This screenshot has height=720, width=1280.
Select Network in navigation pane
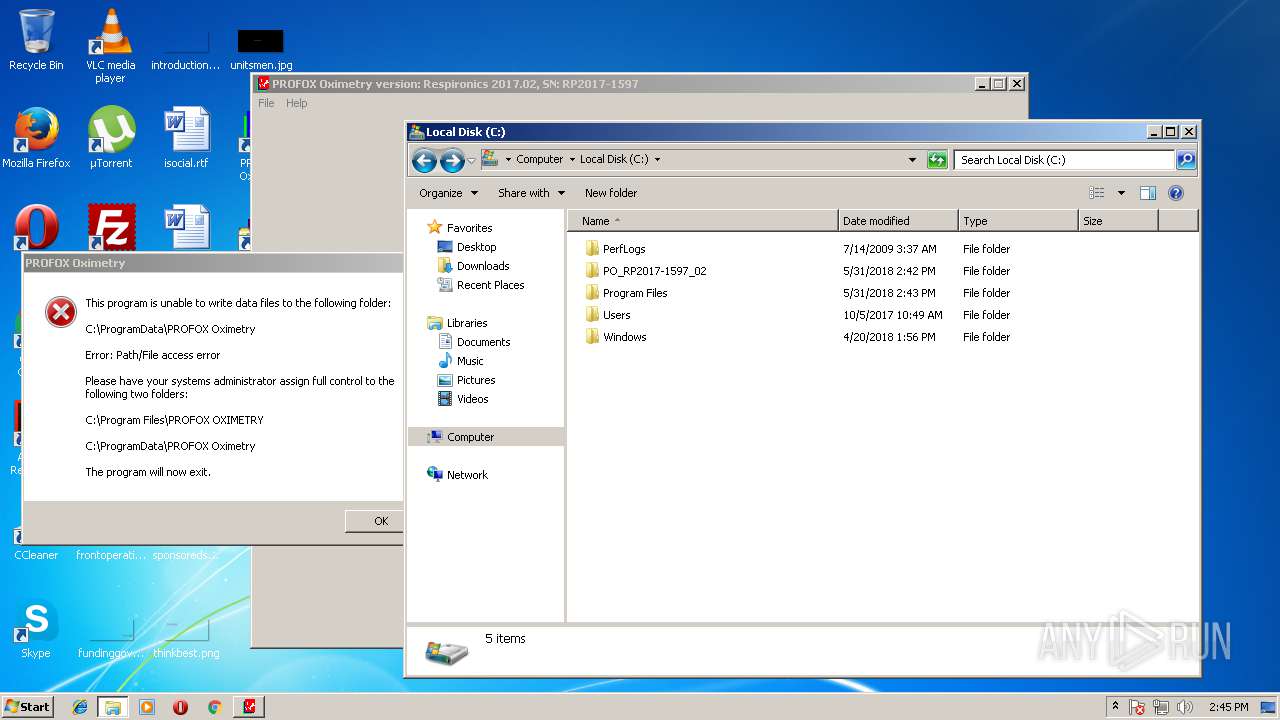click(467, 475)
